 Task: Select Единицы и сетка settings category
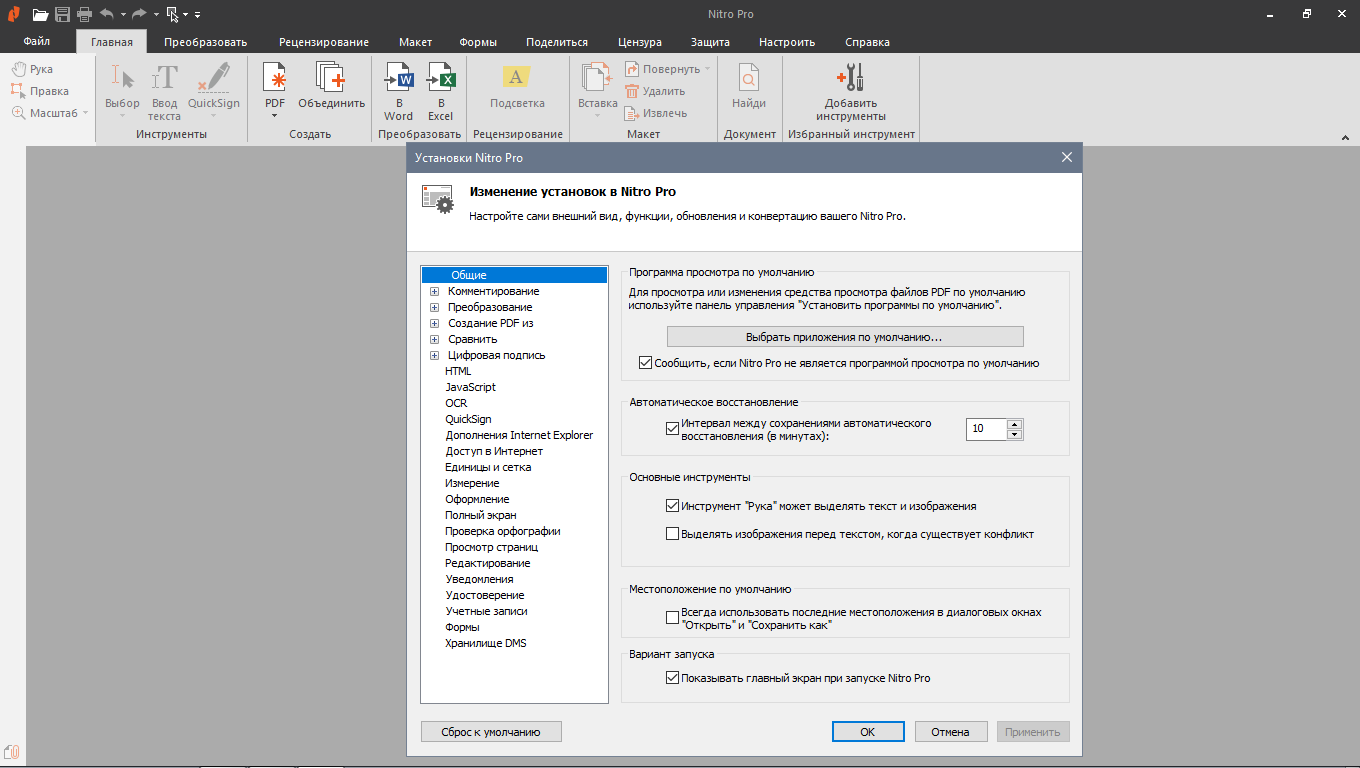(x=488, y=467)
